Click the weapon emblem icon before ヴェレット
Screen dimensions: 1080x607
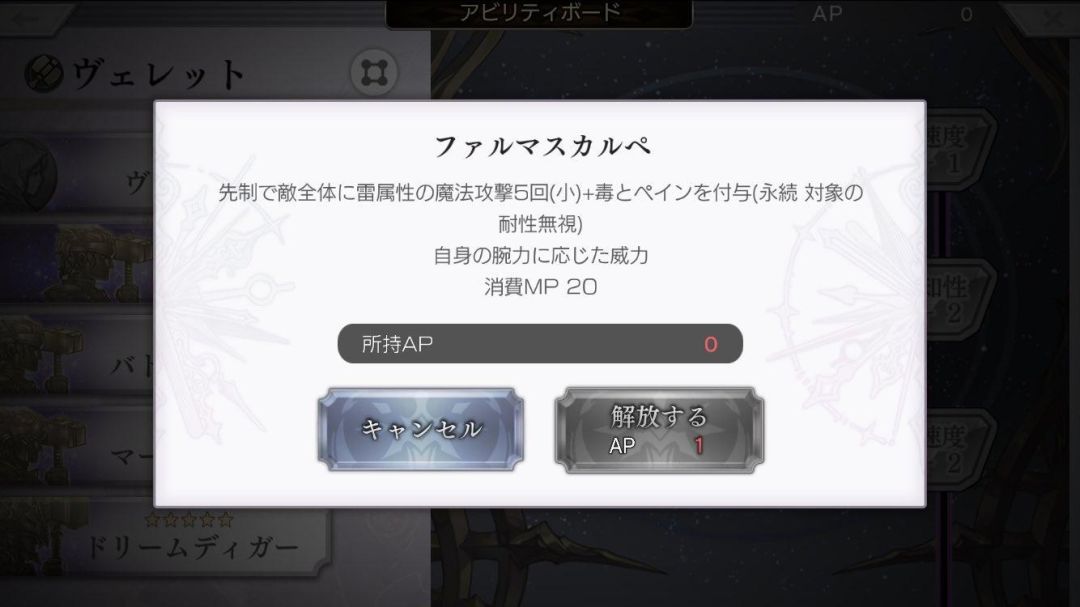(x=44, y=73)
